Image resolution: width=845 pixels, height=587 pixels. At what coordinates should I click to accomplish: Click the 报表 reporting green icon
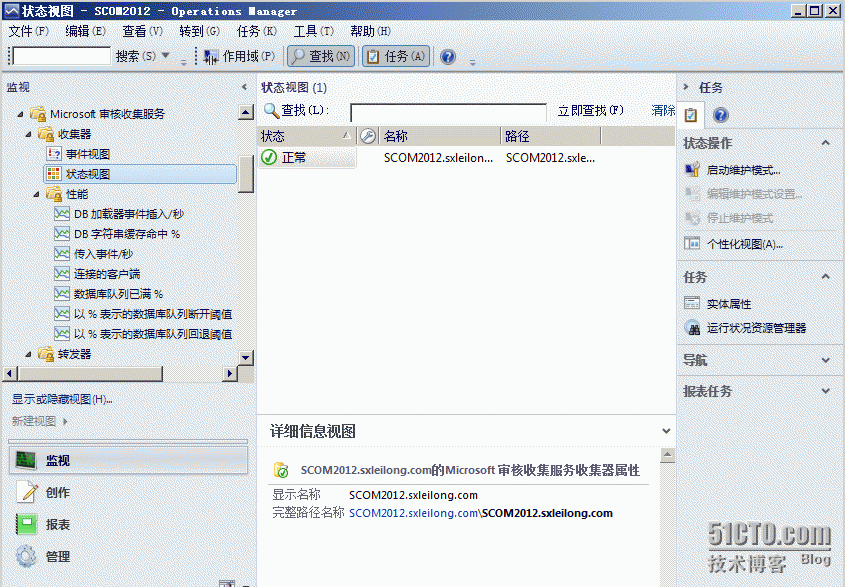tap(26, 524)
